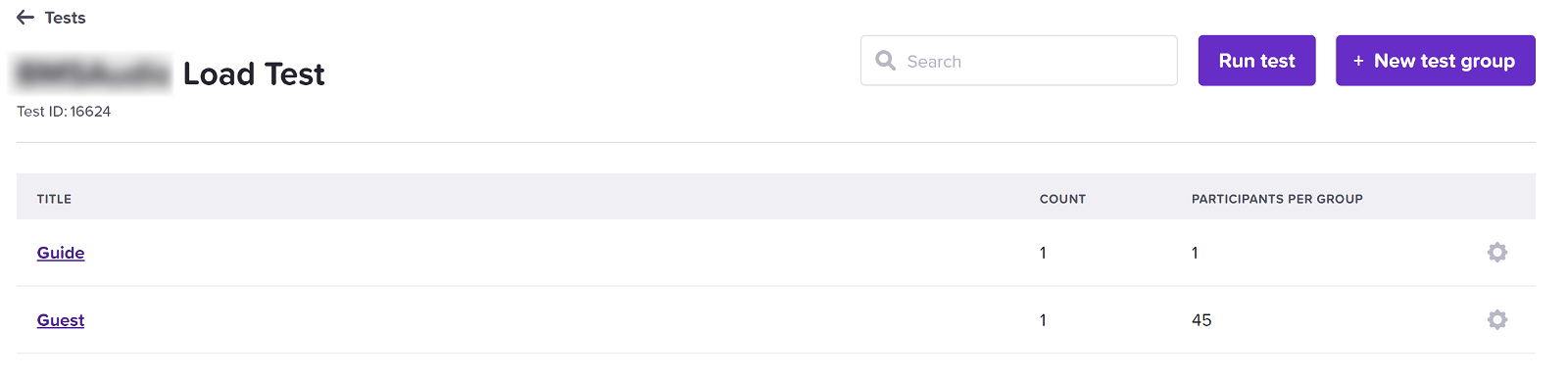Click the TITLE column header

coord(54,199)
